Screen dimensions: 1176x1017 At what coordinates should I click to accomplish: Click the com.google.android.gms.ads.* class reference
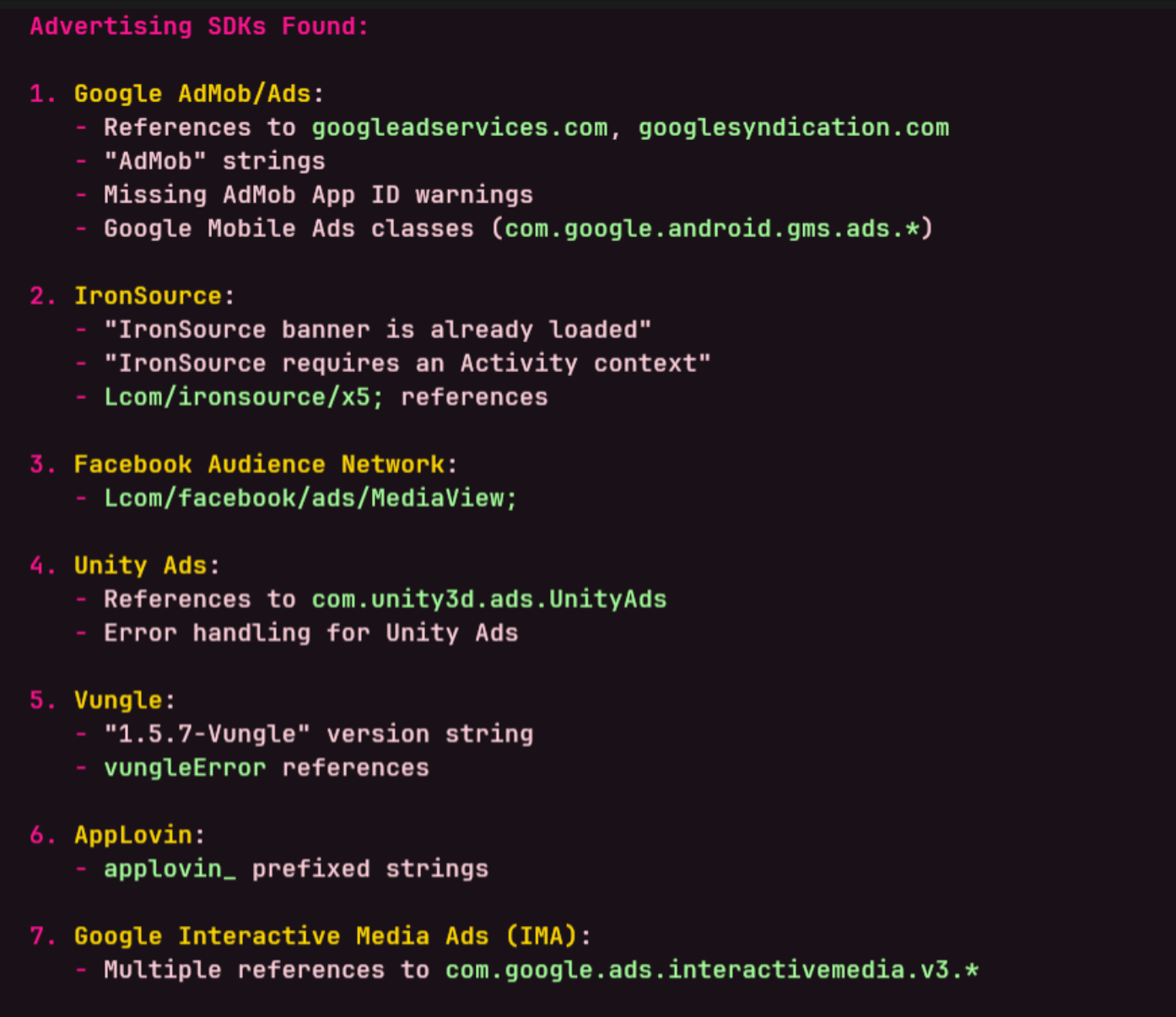(712, 229)
